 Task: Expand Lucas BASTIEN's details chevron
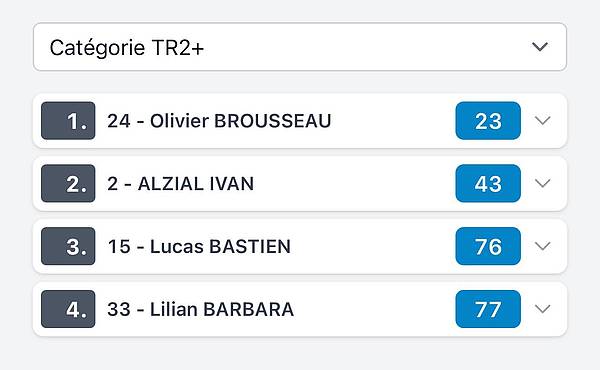click(542, 246)
